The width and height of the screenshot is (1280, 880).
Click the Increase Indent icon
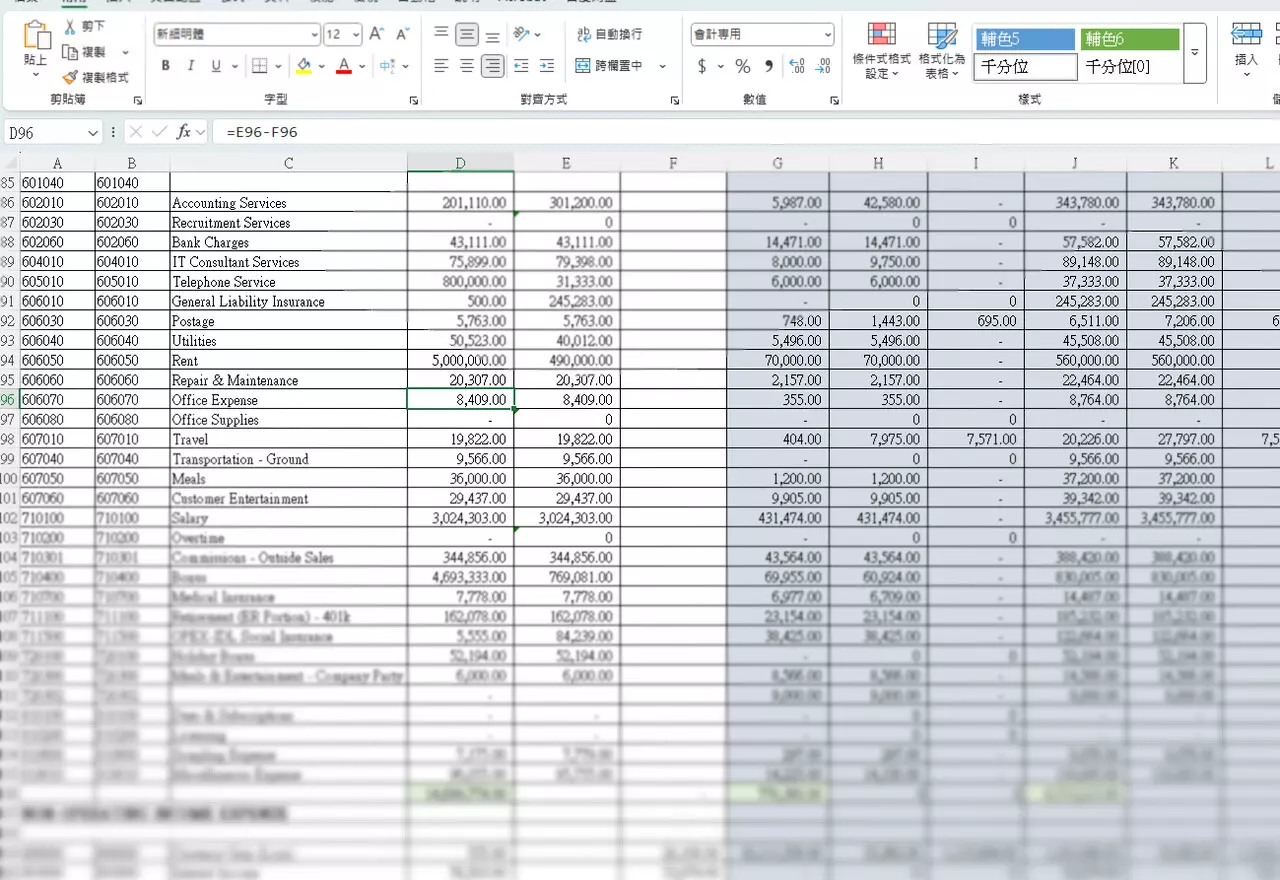point(546,66)
